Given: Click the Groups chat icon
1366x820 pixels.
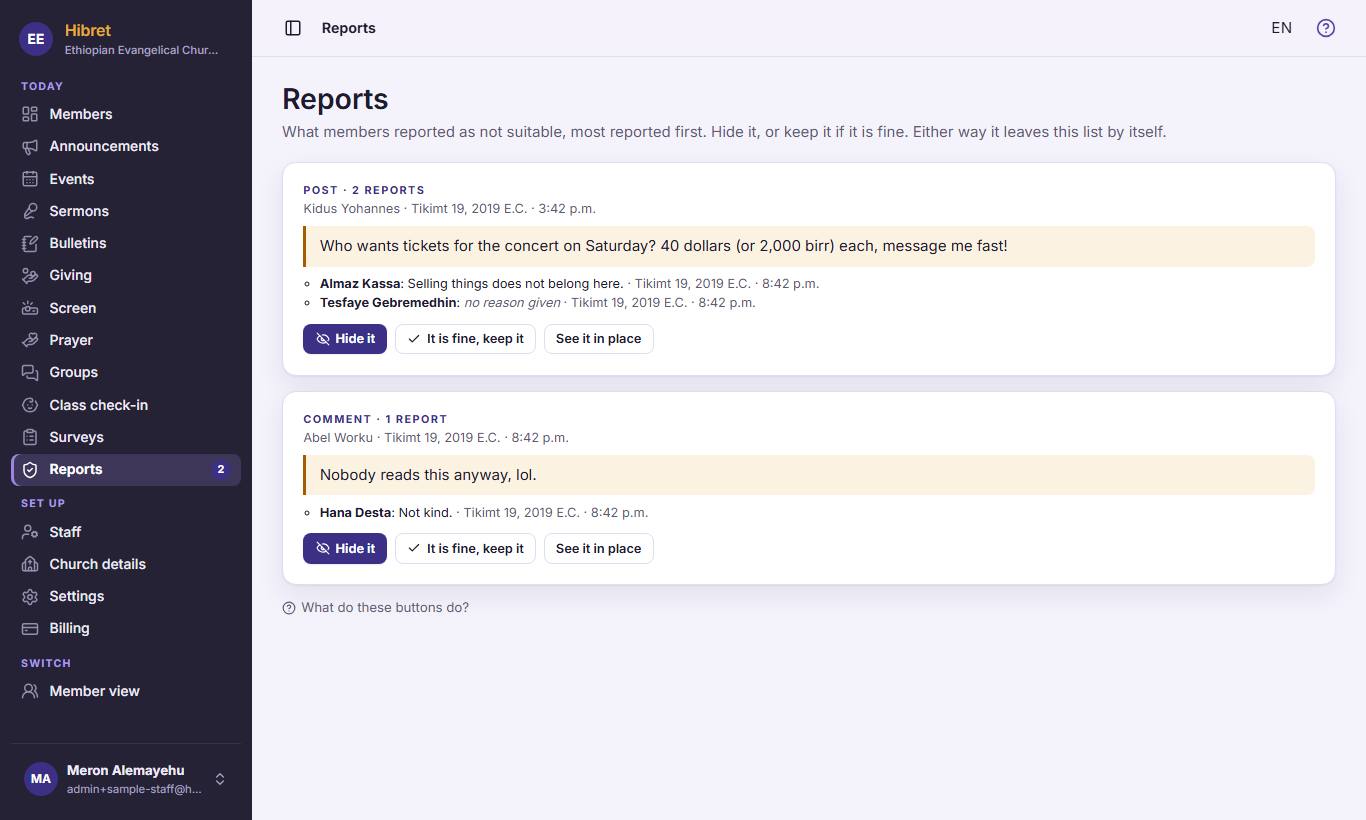Looking at the screenshot, I should click(x=30, y=372).
